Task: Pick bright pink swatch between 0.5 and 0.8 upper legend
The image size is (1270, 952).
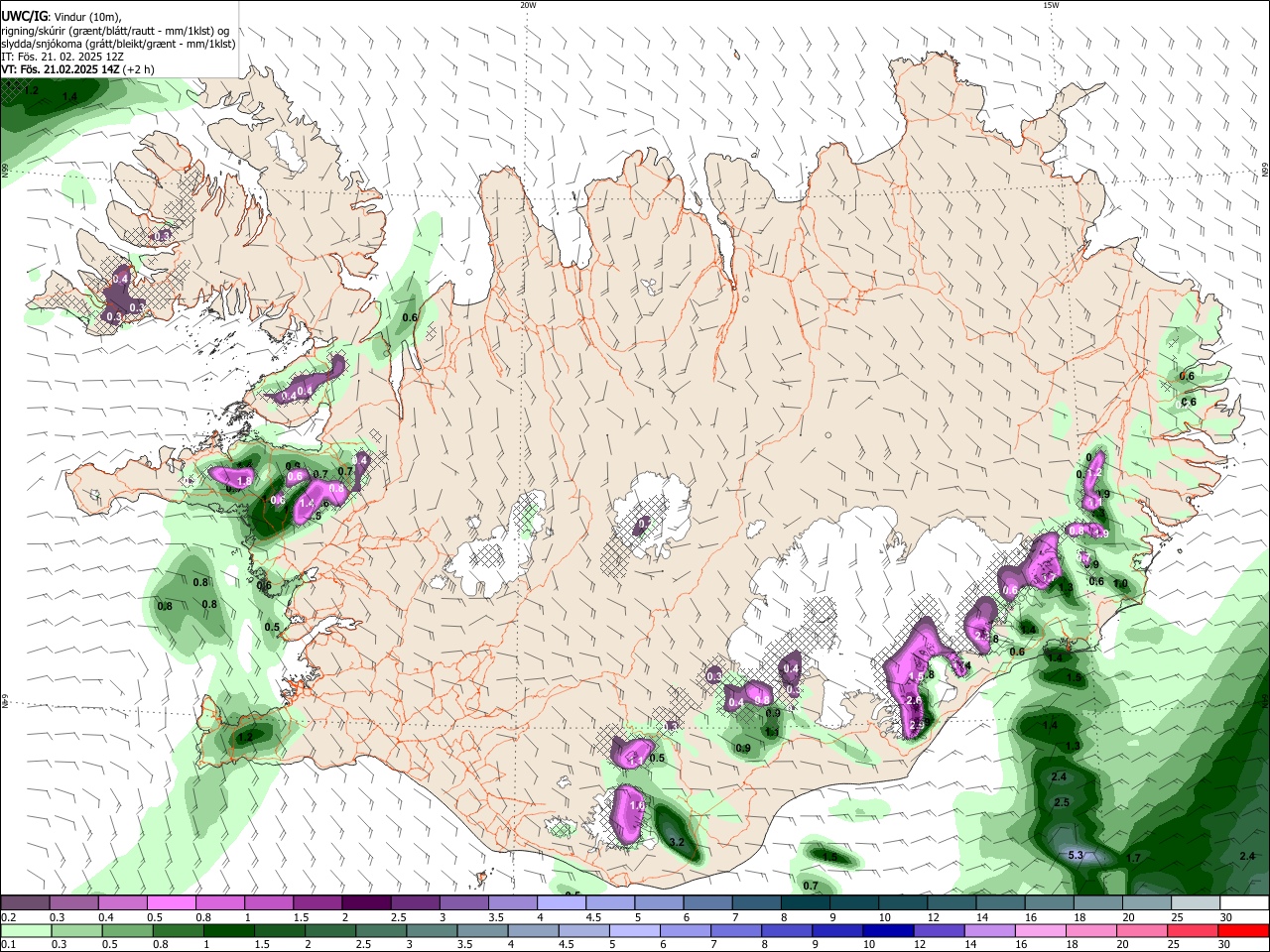Action: point(171,903)
